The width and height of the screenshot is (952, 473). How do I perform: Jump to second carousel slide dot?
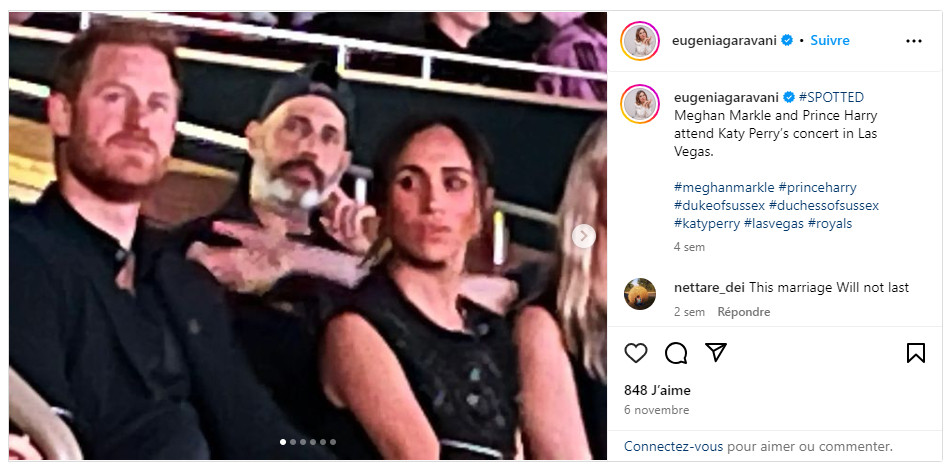click(293, 442)
